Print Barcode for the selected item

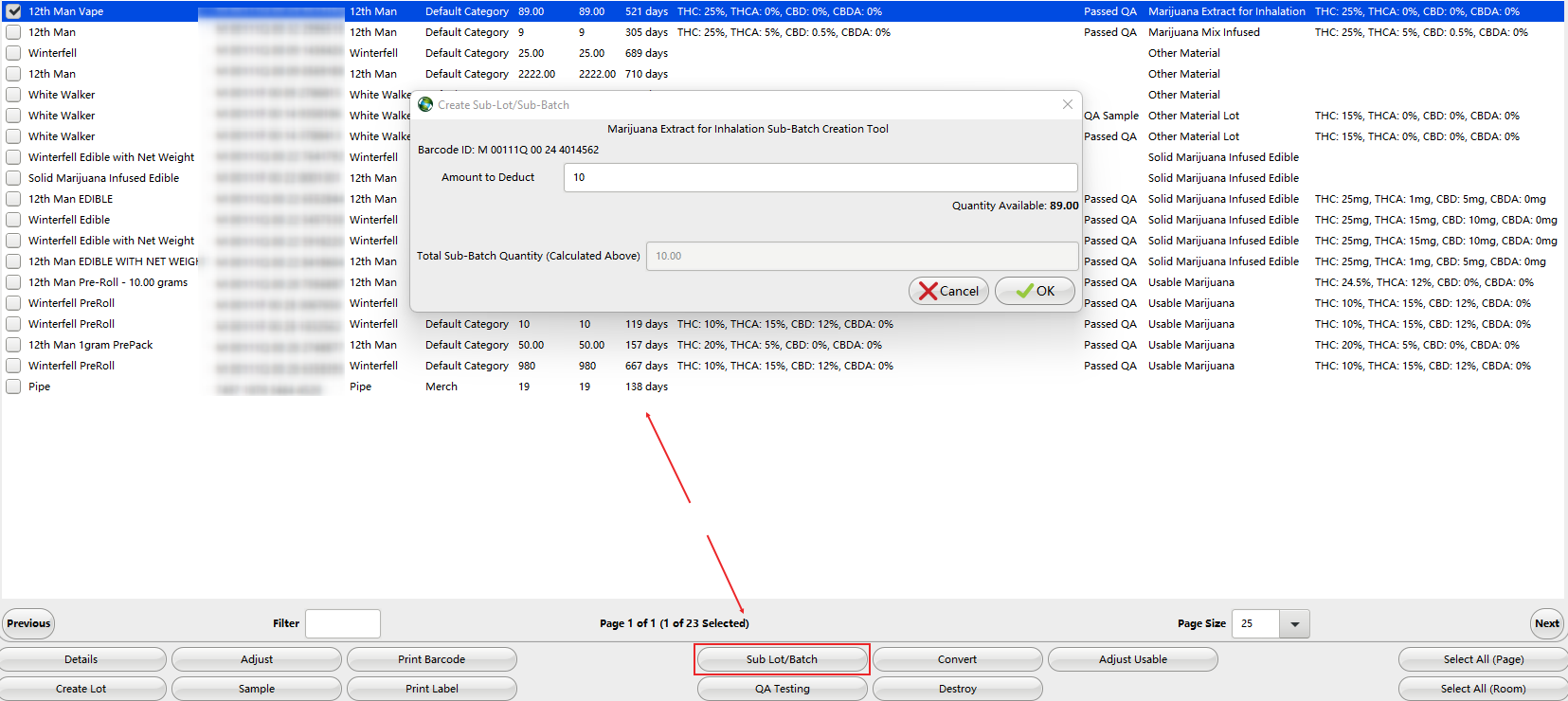click(431, 659)
